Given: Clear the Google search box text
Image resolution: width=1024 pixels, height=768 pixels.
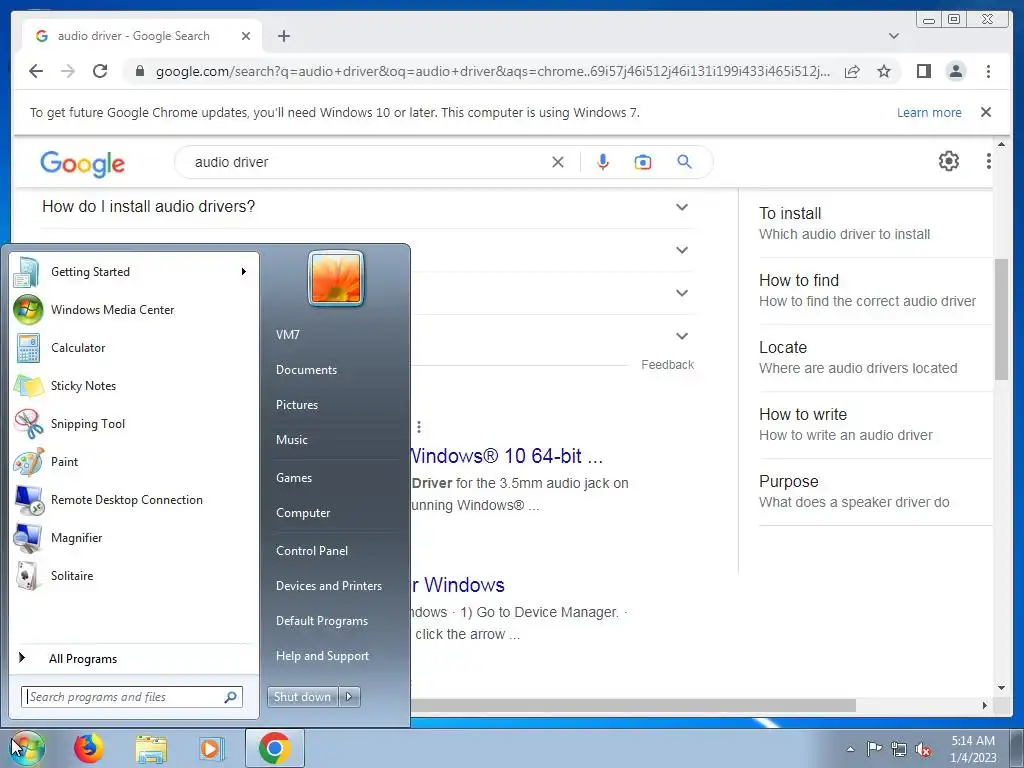Looking at the screenshot, I should pos(558,162).
